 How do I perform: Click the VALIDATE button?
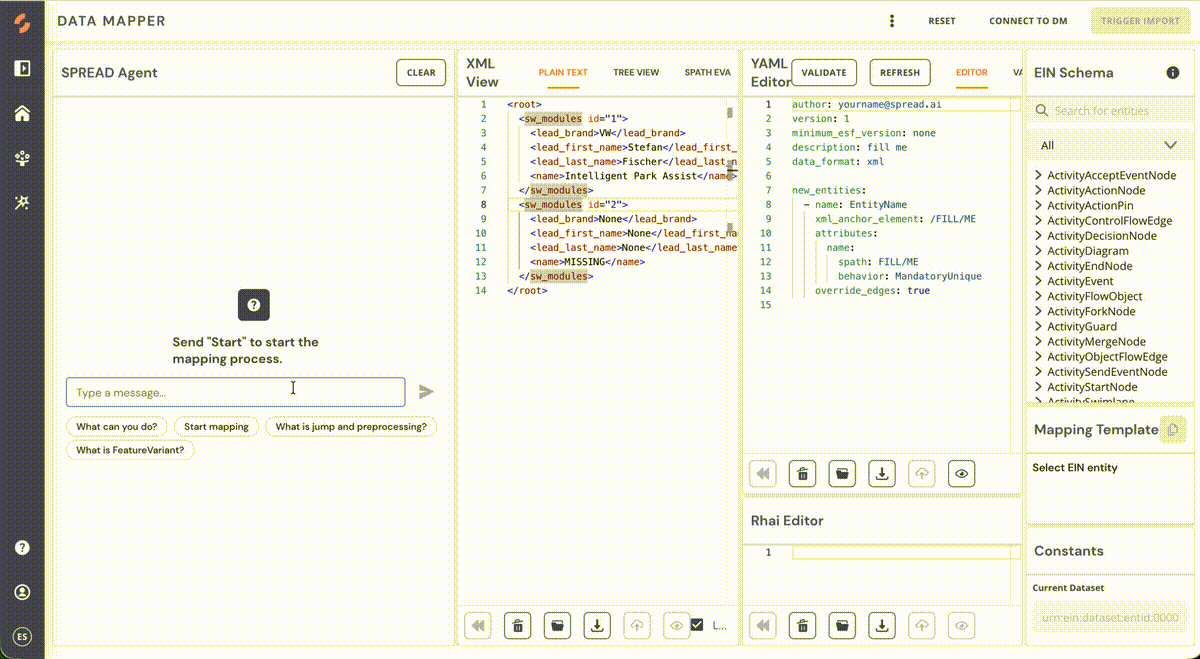[x=824, y=73]
